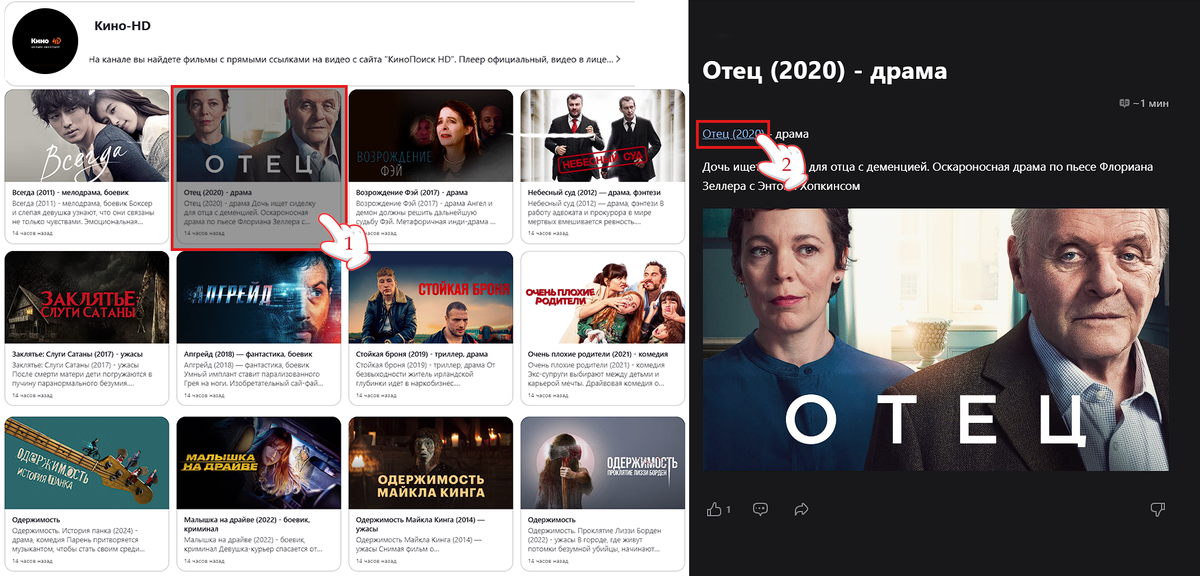Screen dimensions: 1200x576
Task: Open the Заклятье Слуги Сатаны thumbnail
Action: pyautogui.click(x=87, y=297)
